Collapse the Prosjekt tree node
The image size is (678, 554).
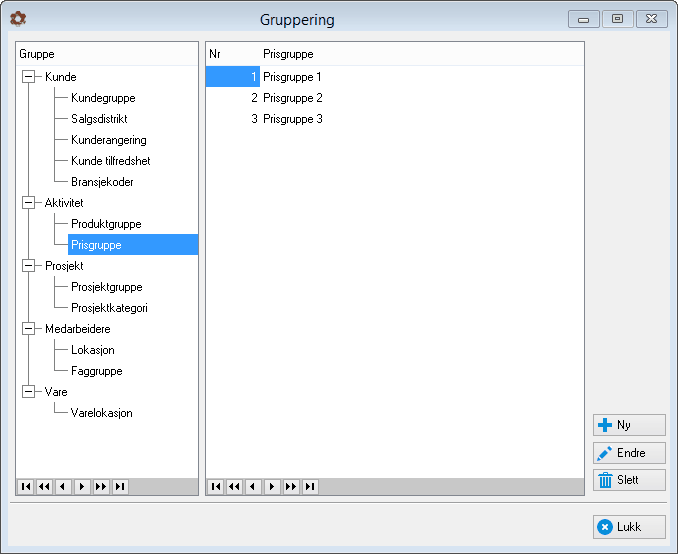(x=29, y=266)
